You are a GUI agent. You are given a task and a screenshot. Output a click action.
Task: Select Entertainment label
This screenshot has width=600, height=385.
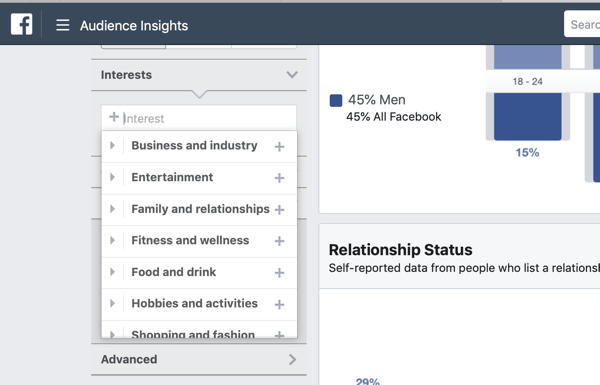tap(172, 177)
